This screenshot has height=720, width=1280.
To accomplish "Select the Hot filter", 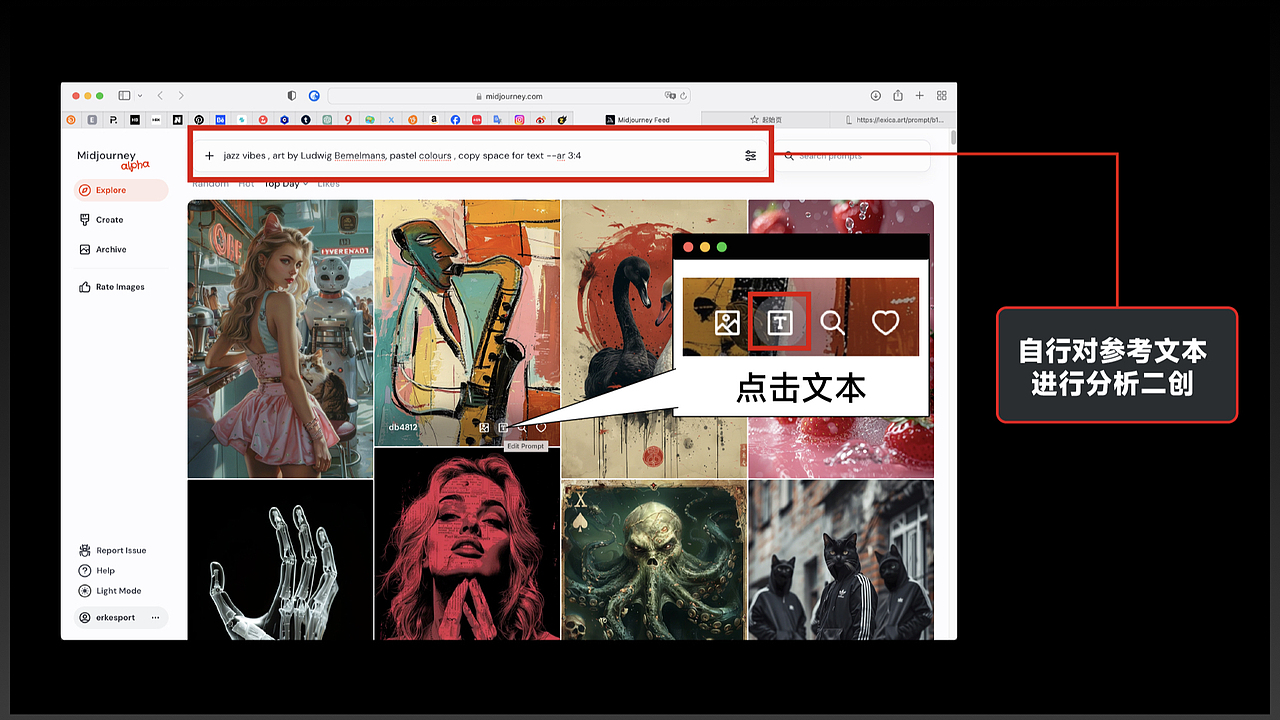I will (x=246, y=184).
